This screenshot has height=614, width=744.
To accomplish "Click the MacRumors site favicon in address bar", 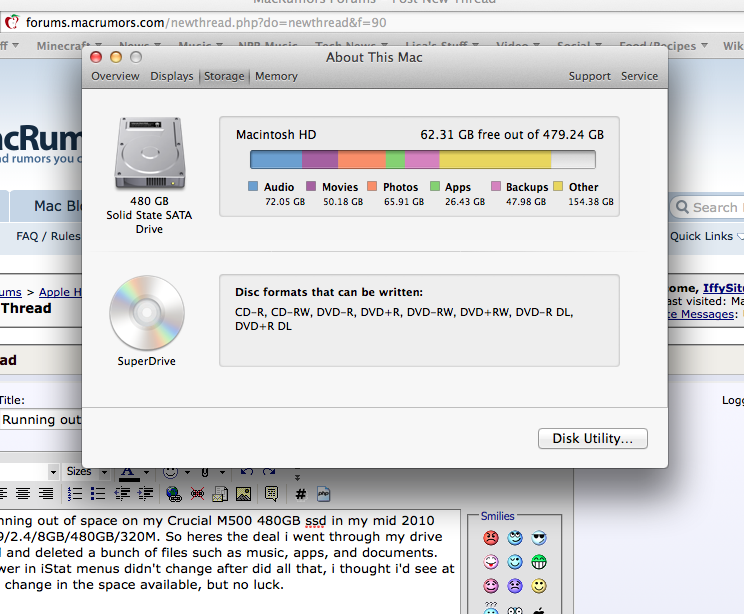I will pyautogui.click(x=12, y=22).
